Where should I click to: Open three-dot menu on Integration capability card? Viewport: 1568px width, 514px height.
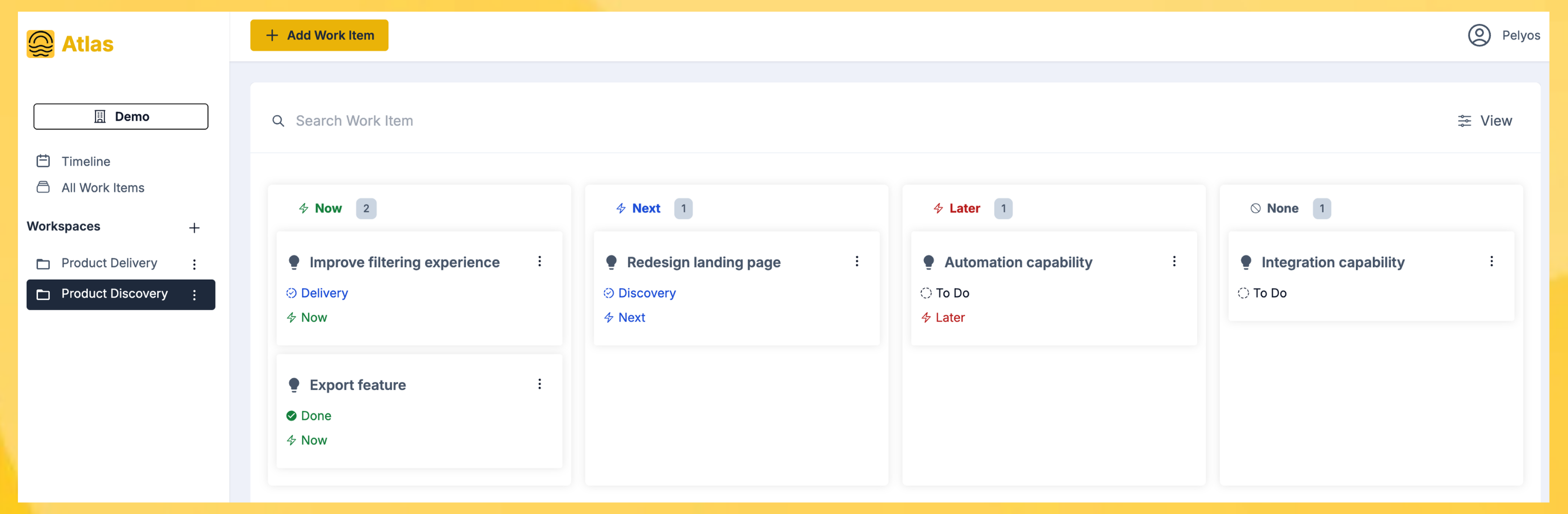[x=1491, y=261]
